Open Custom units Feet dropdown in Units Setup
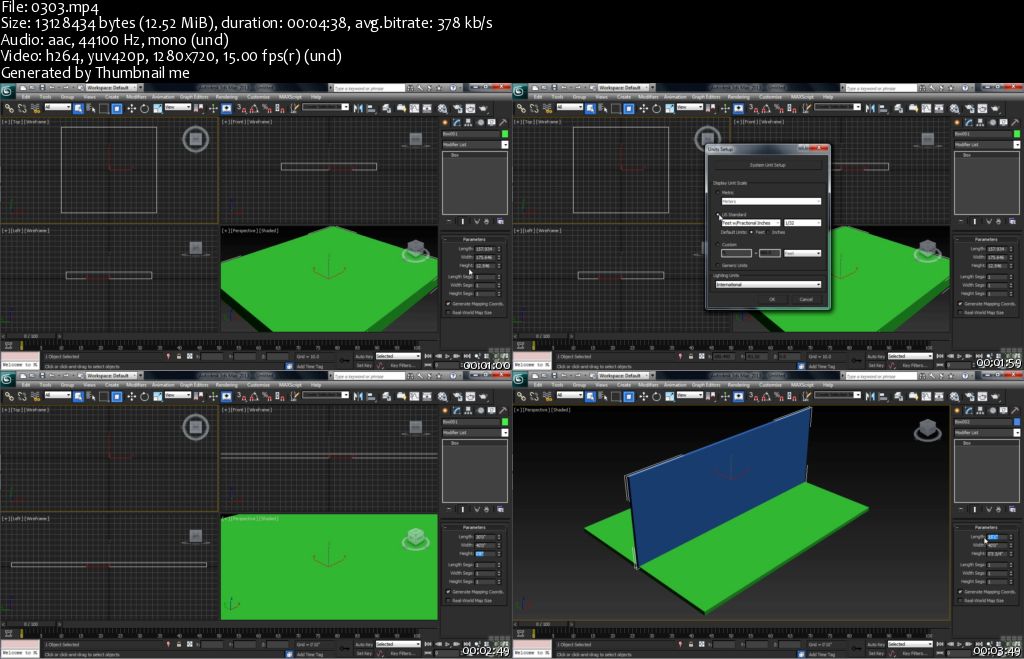The width and height of the screenshot is (1024, 659). point(803,253)
